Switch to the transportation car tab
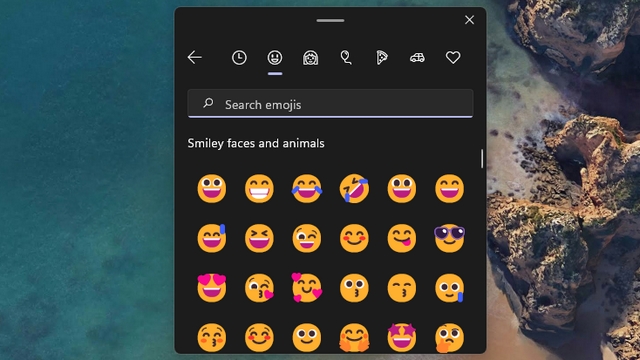Image resolution: width=640 pixels, height=360 pixels. pos(417,58)
